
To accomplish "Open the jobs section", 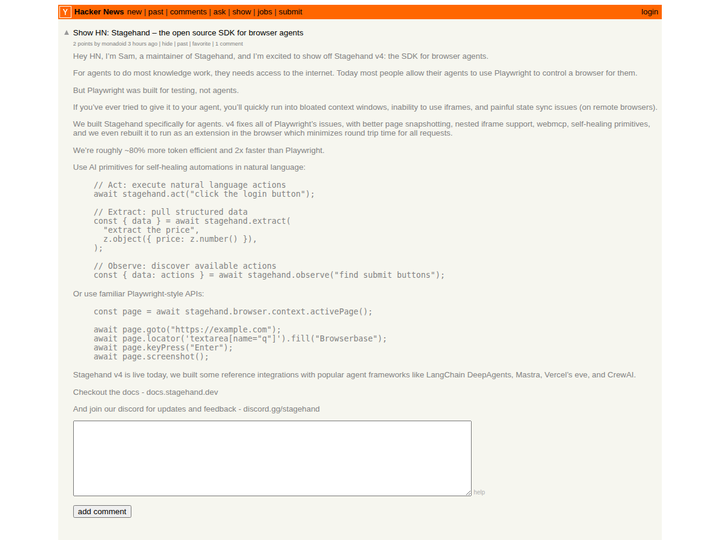I will coord(264,12).
